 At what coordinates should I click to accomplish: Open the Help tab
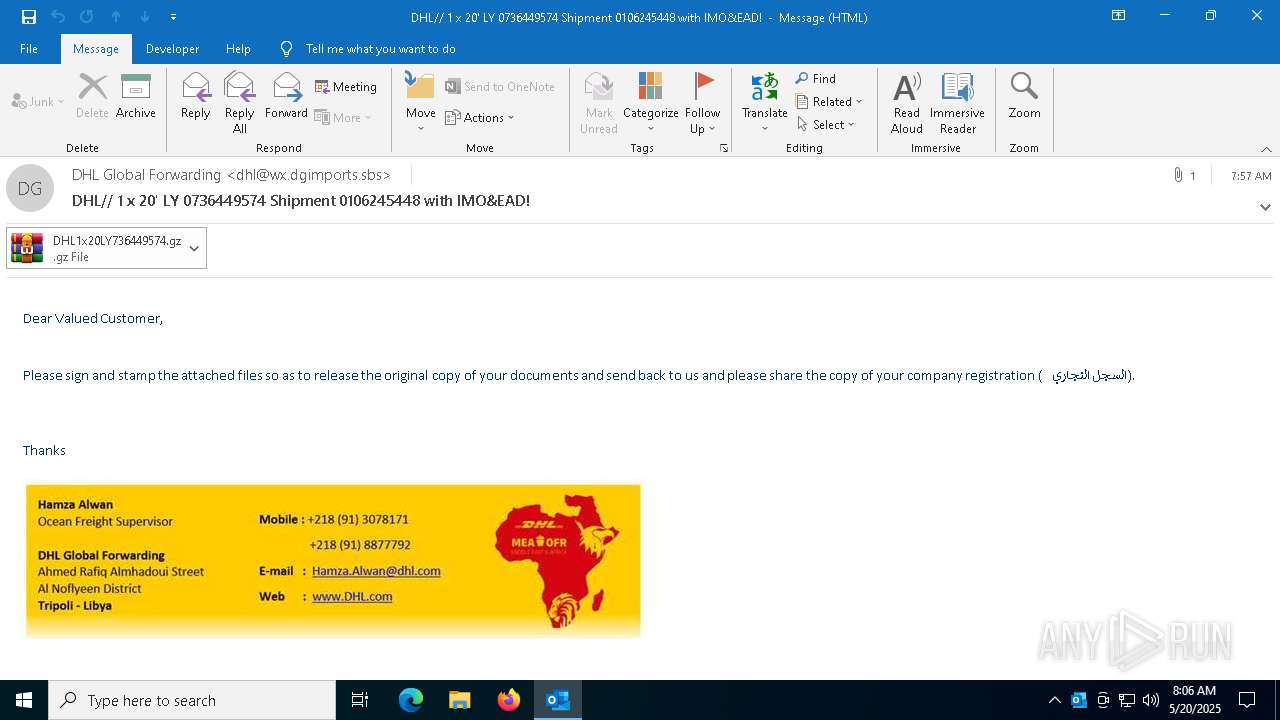click(x=238, y=48)
